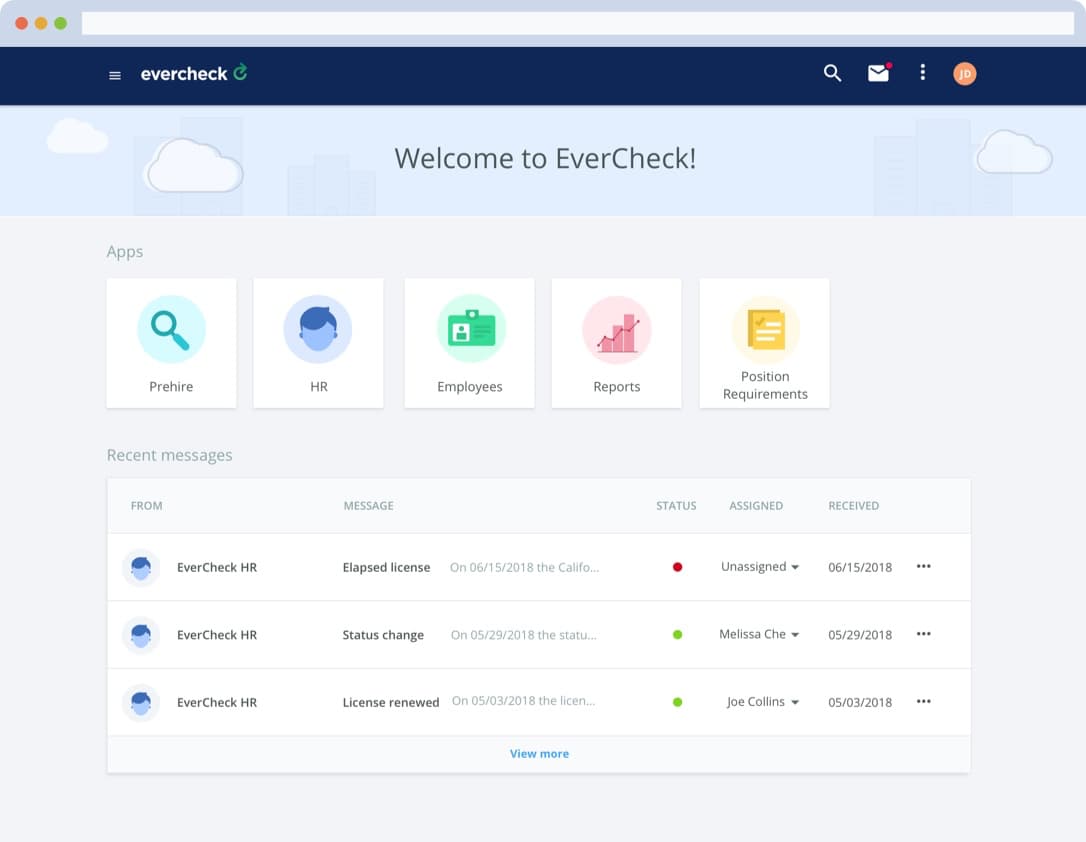The width and height of the screenshot is (1086, 842).
Task: Click preview text 'On 05/03/2018 the licen...'
Action: pos(524,701)
